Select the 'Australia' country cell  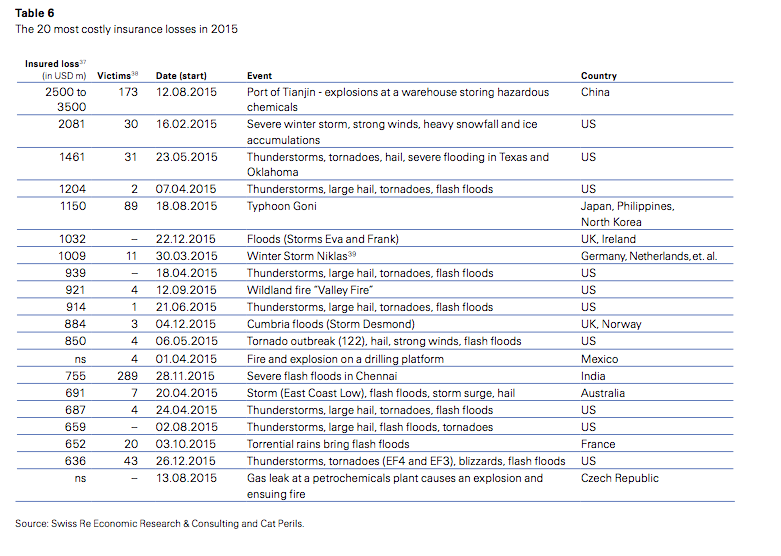click(x=604, y=393)
